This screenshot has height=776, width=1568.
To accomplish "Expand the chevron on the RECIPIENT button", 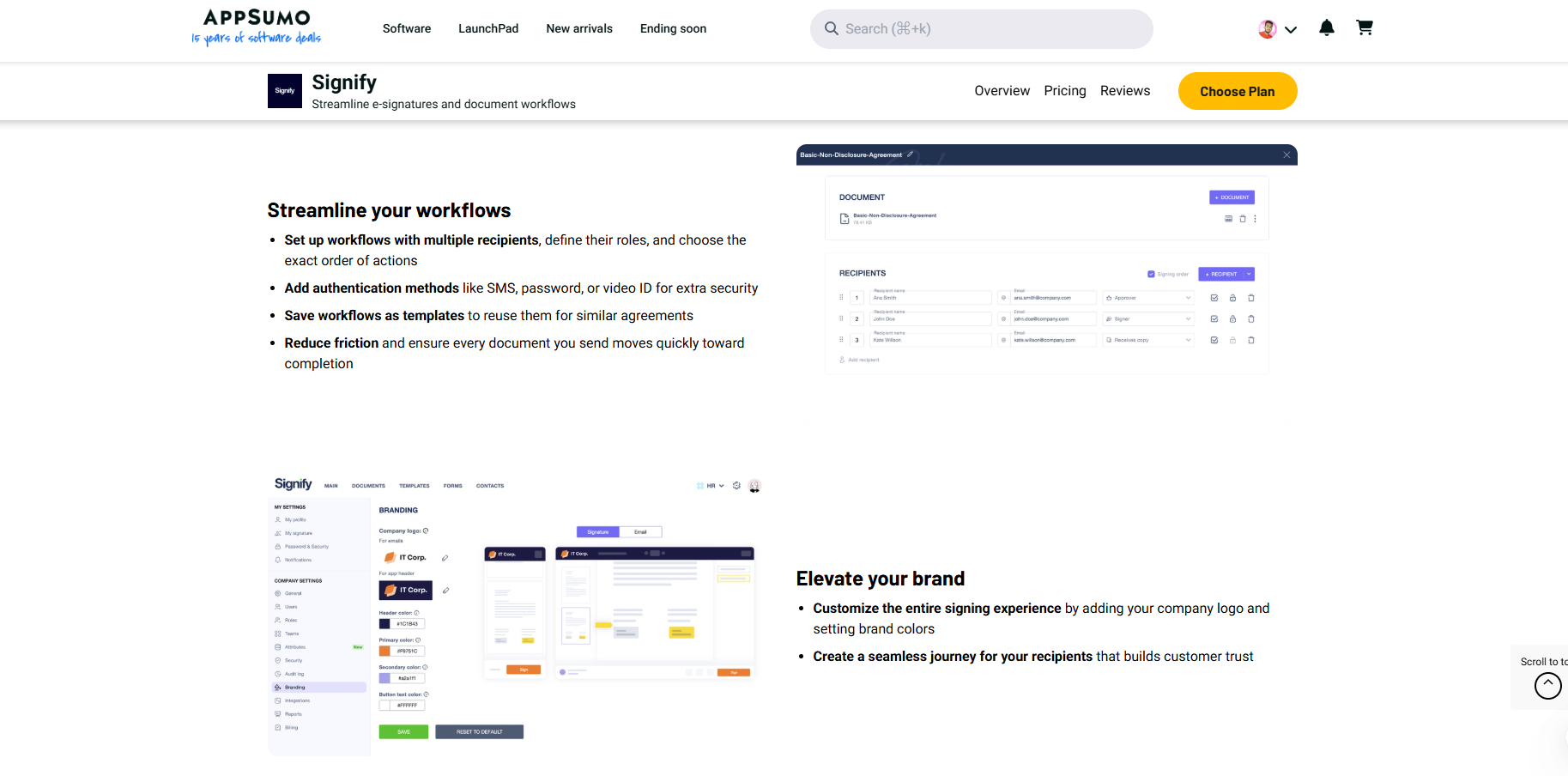I will (x=1249, y=274).
